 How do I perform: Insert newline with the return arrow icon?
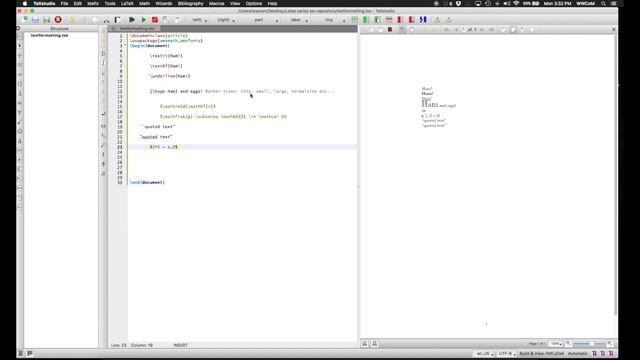coord(103,114)
